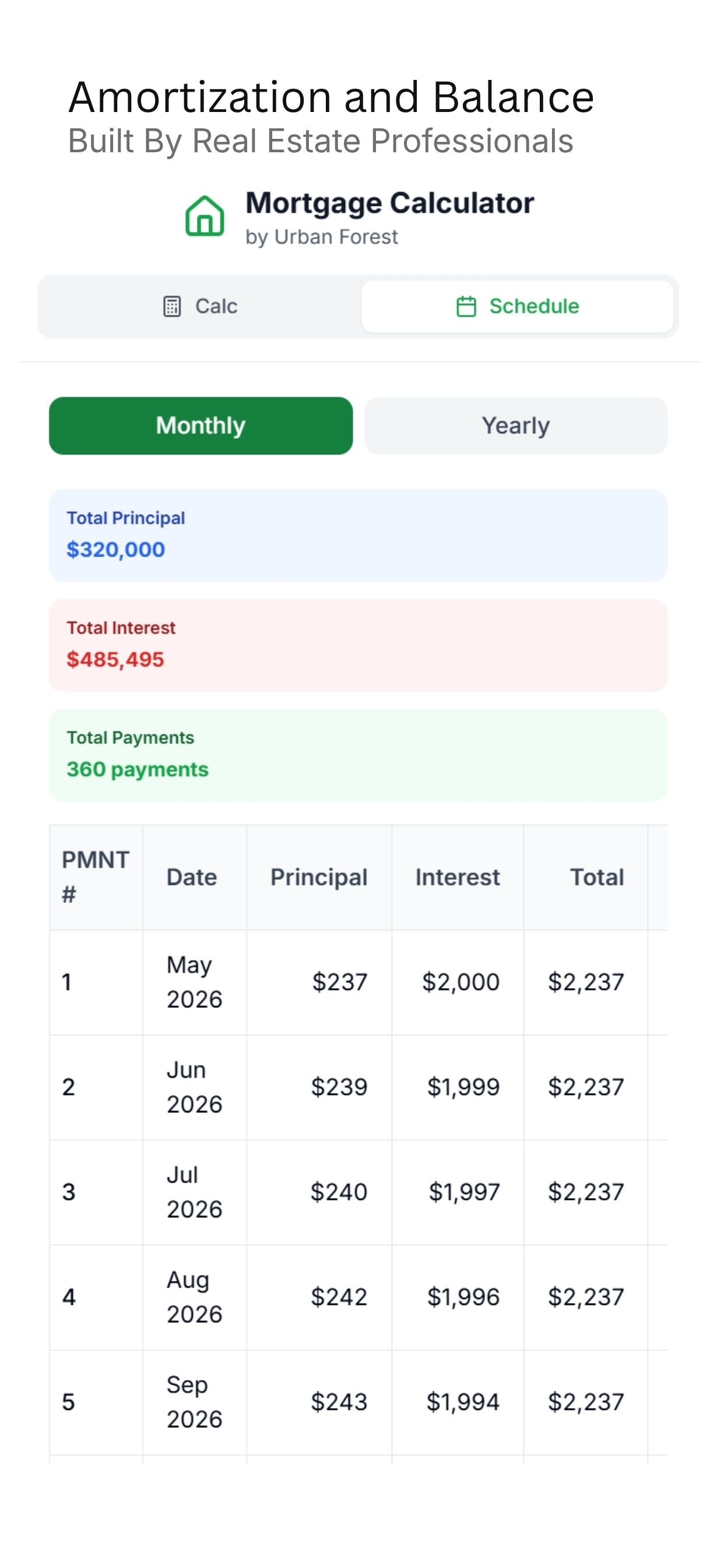Click the Total Interest $485,495 card

[358, 645]
